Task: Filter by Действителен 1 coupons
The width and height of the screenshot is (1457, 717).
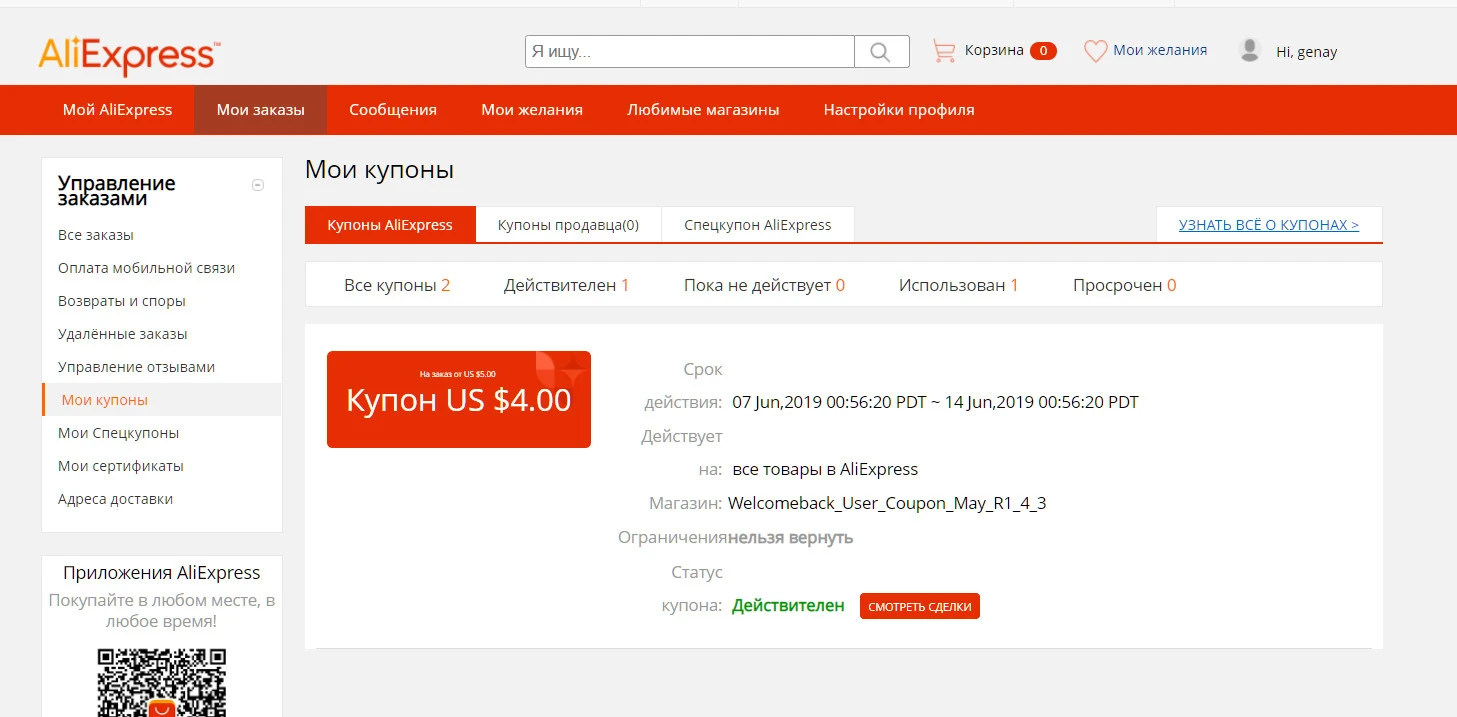Action: point(567,285)
